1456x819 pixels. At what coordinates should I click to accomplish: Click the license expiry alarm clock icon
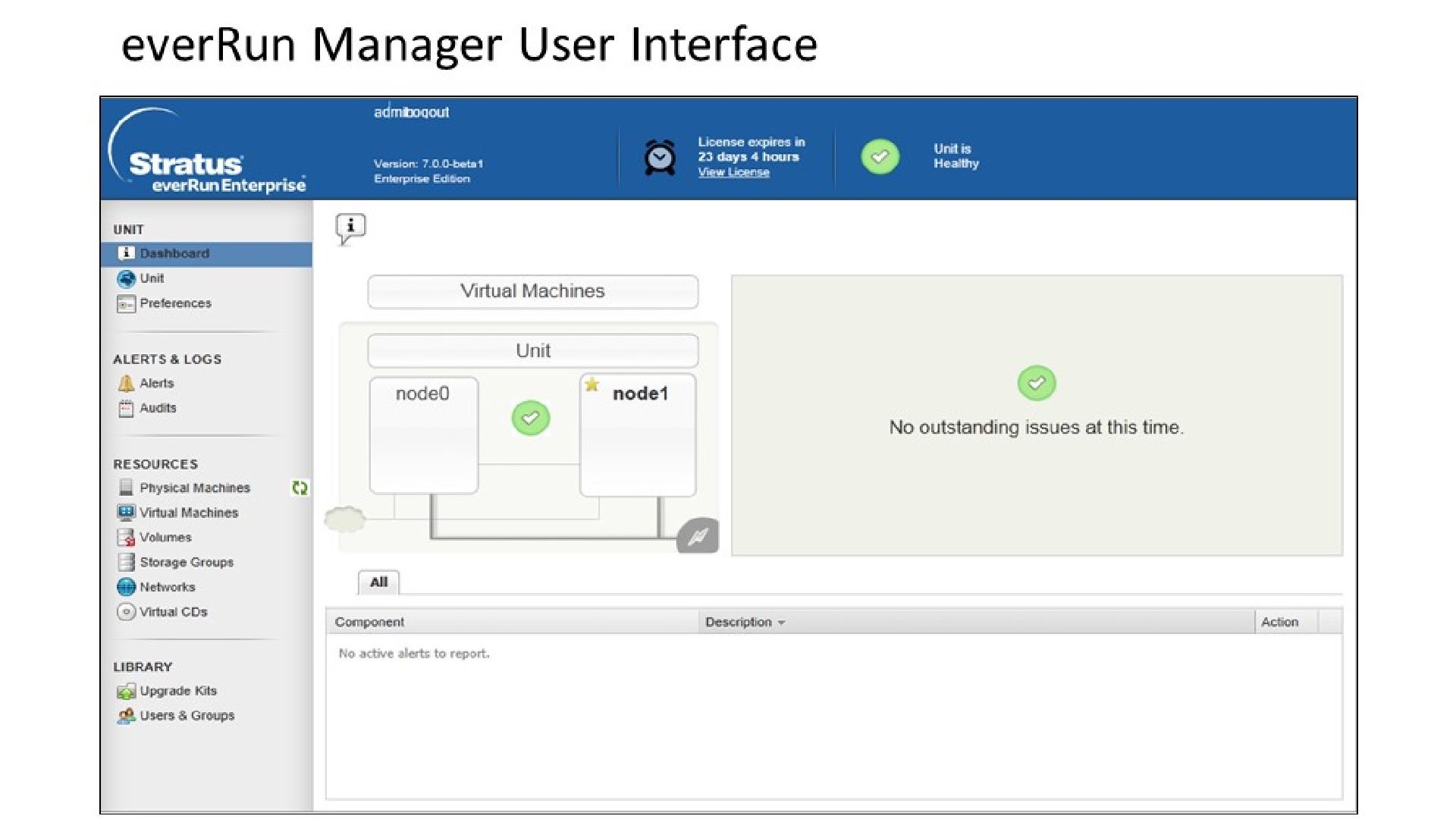(660, 158)
